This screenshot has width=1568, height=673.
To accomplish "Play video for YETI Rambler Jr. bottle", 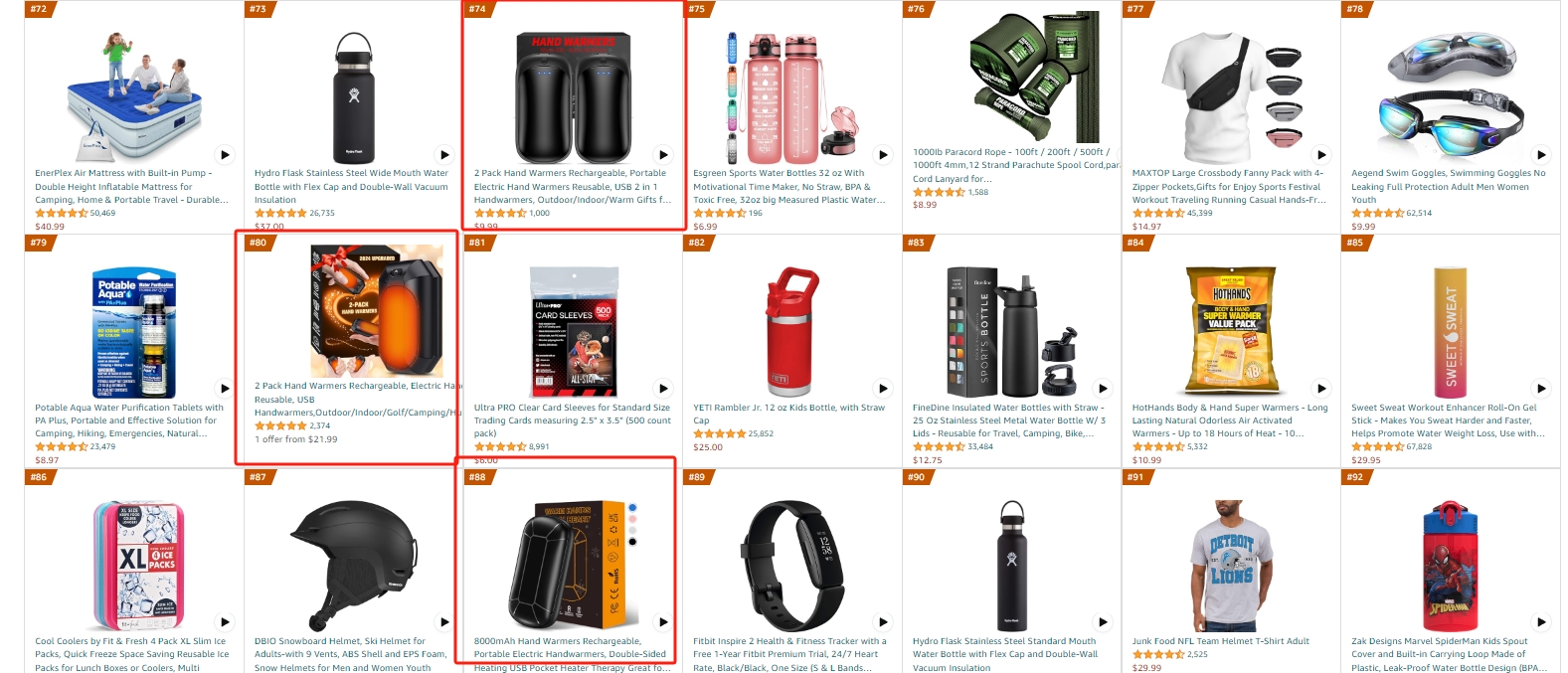I will tap(883, 388).
